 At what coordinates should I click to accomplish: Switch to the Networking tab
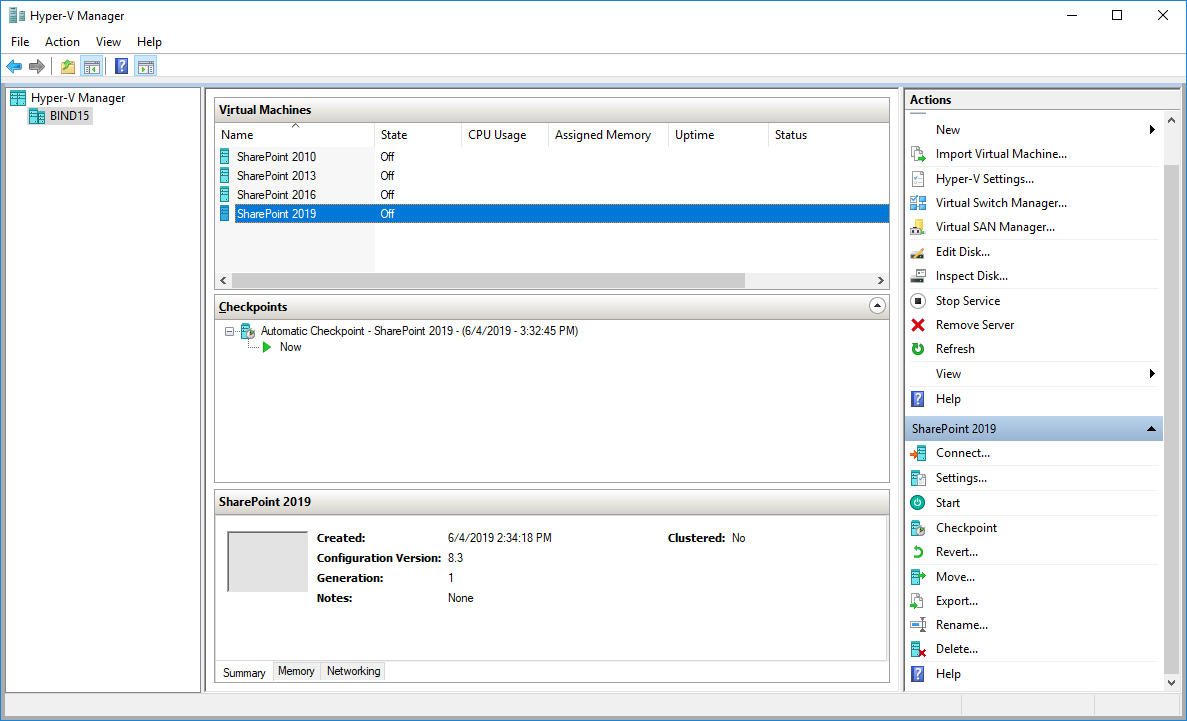(352, 671)
